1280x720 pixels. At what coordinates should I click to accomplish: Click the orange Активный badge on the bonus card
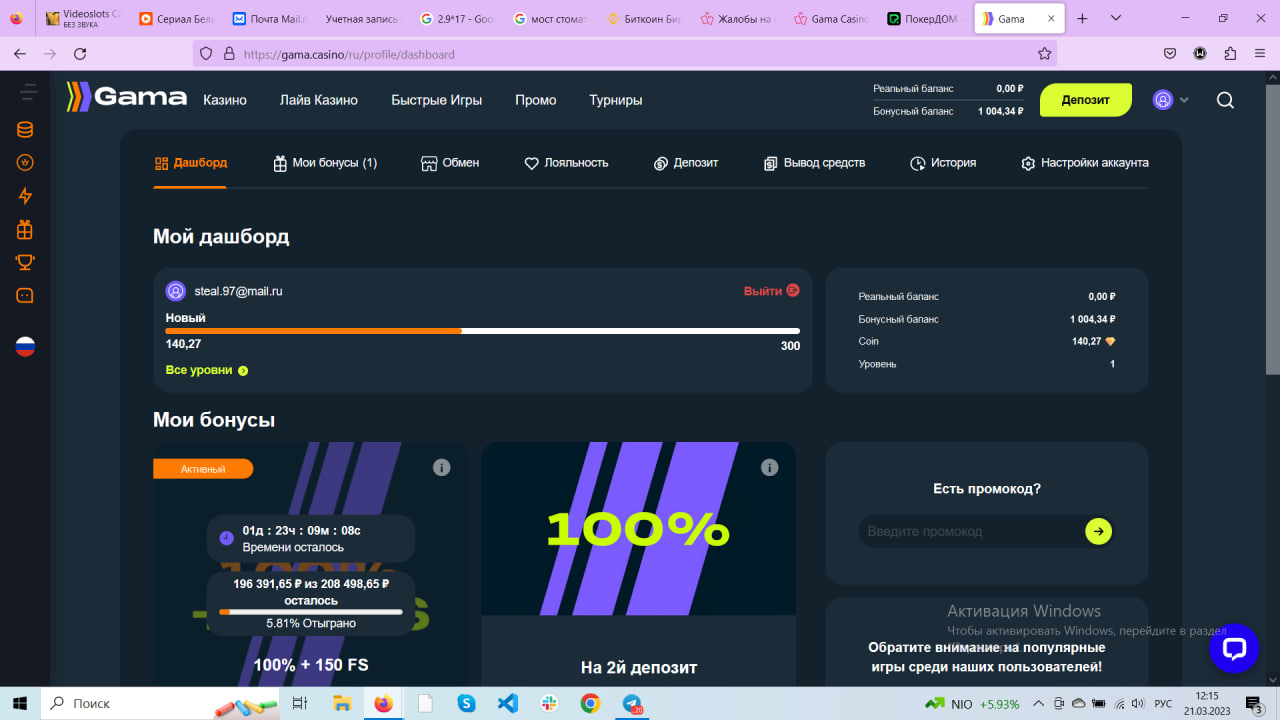(203, 469)
